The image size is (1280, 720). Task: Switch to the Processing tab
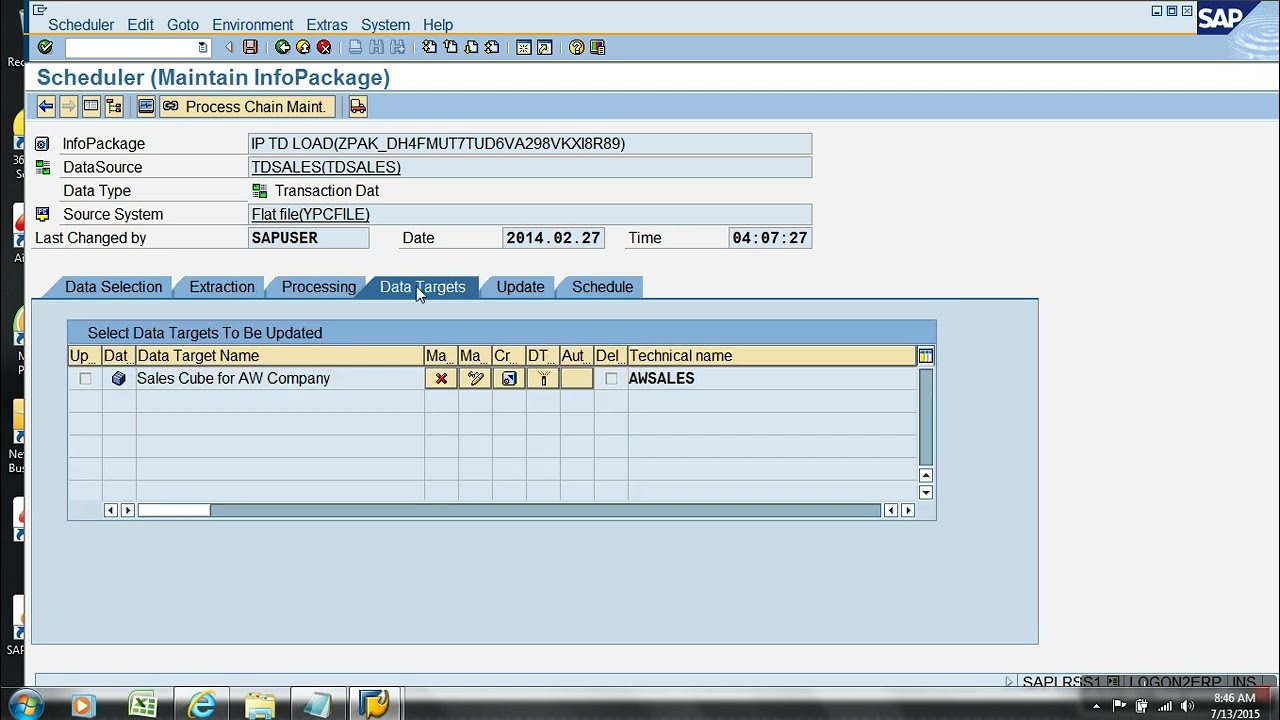pos(319,287)
